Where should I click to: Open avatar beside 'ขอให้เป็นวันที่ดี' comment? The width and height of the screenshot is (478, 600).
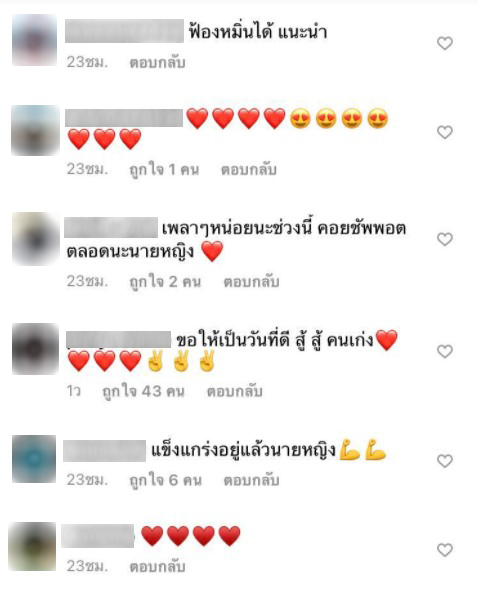[x=35, y=349]
